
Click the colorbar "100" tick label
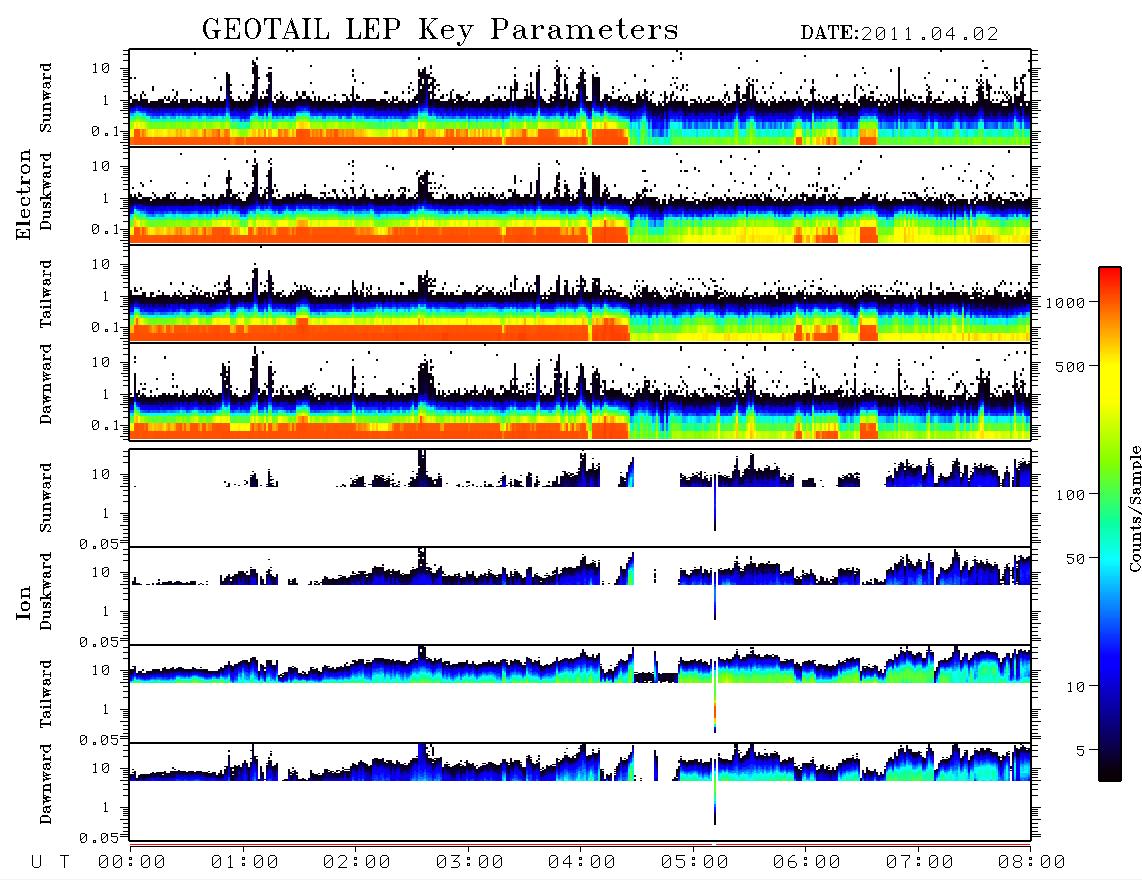(1070, 495)
